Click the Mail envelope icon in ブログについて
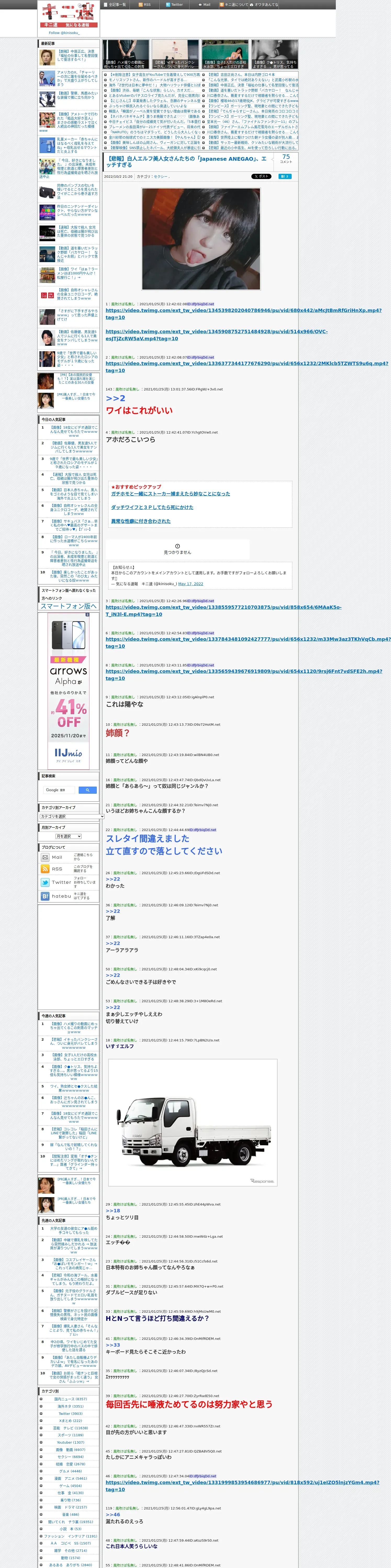The width and height of the screenshot is (391, 1568). 45,857
